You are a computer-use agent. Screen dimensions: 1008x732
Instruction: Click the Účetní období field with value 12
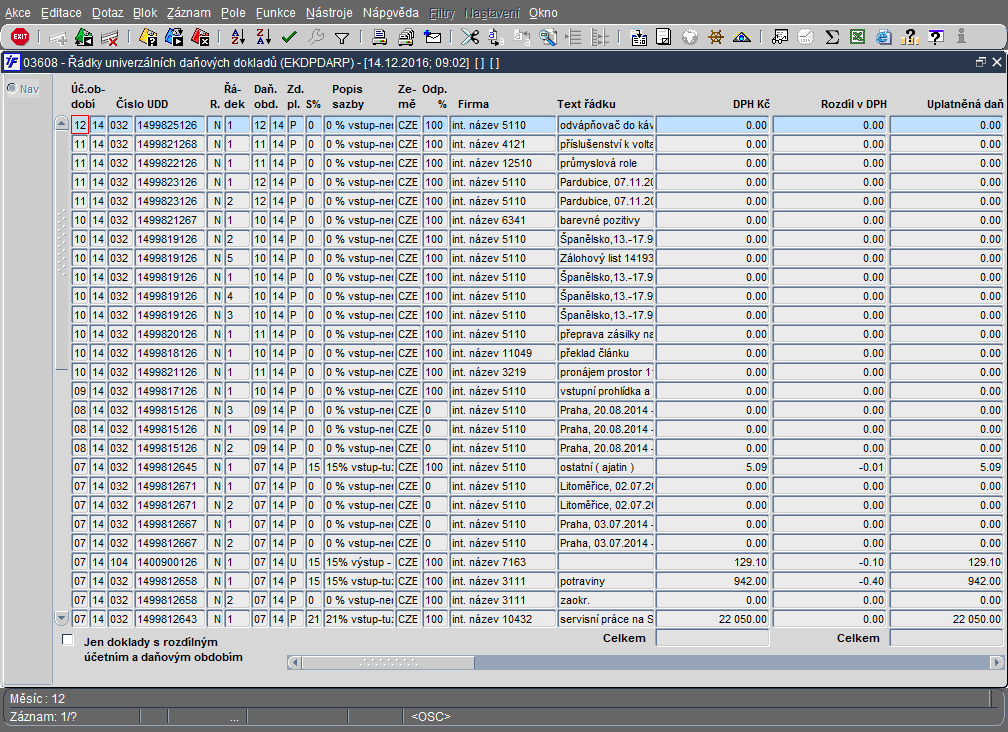pyautogui.click(x=80, y=125)
